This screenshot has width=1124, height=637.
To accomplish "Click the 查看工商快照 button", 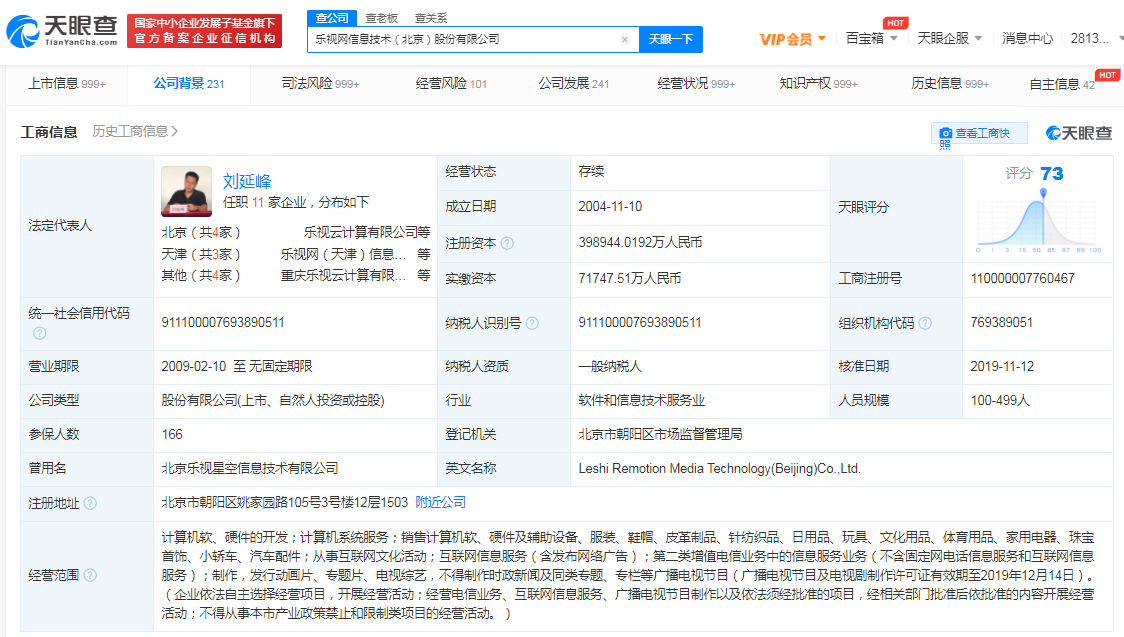I will [x=979, y=133].
